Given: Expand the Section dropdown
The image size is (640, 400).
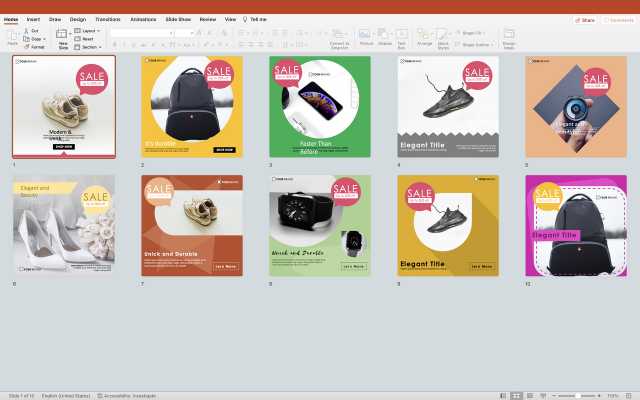Looking at the screenshot, I should coord(89,46).
